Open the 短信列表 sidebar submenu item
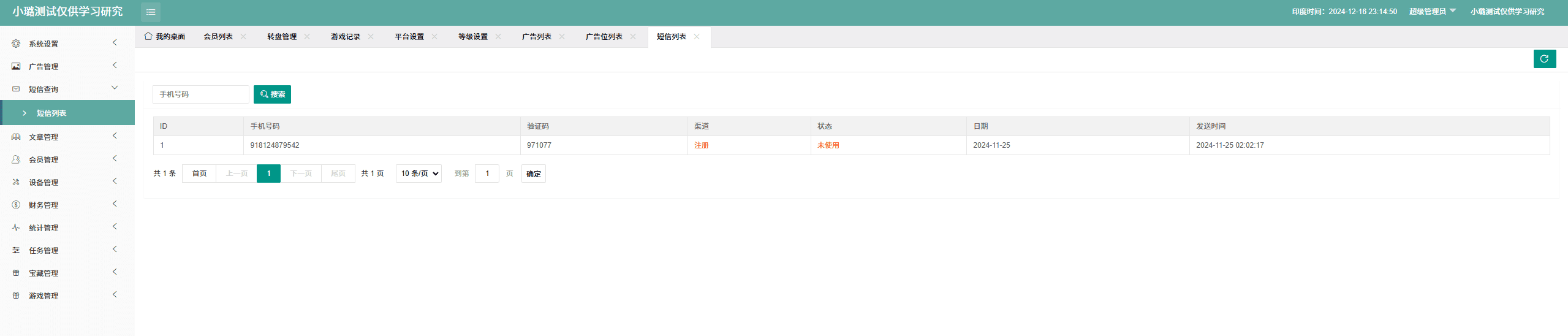The height and width of the screenshot is (336, 1568). 67,113
